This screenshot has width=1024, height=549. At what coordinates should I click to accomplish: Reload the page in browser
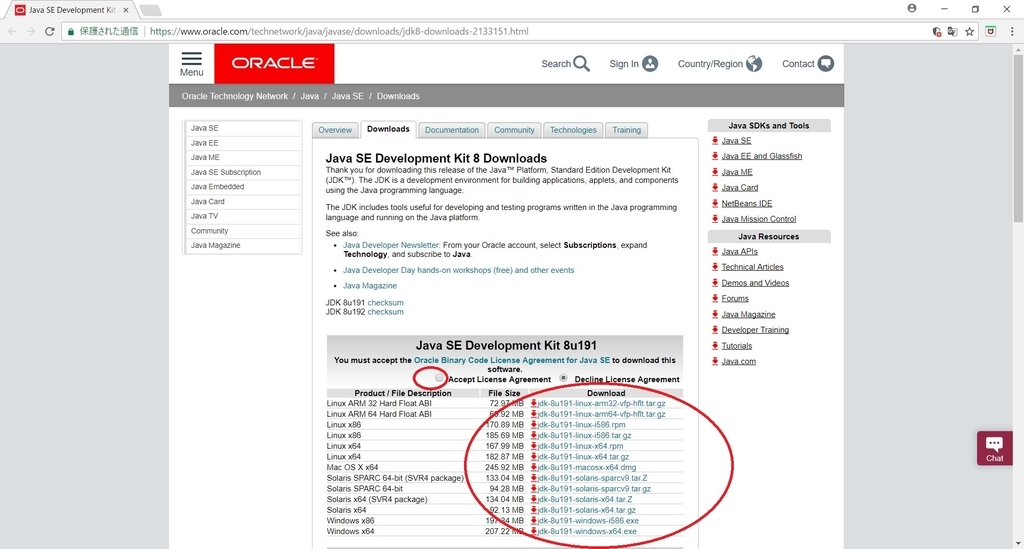point(49,31)
